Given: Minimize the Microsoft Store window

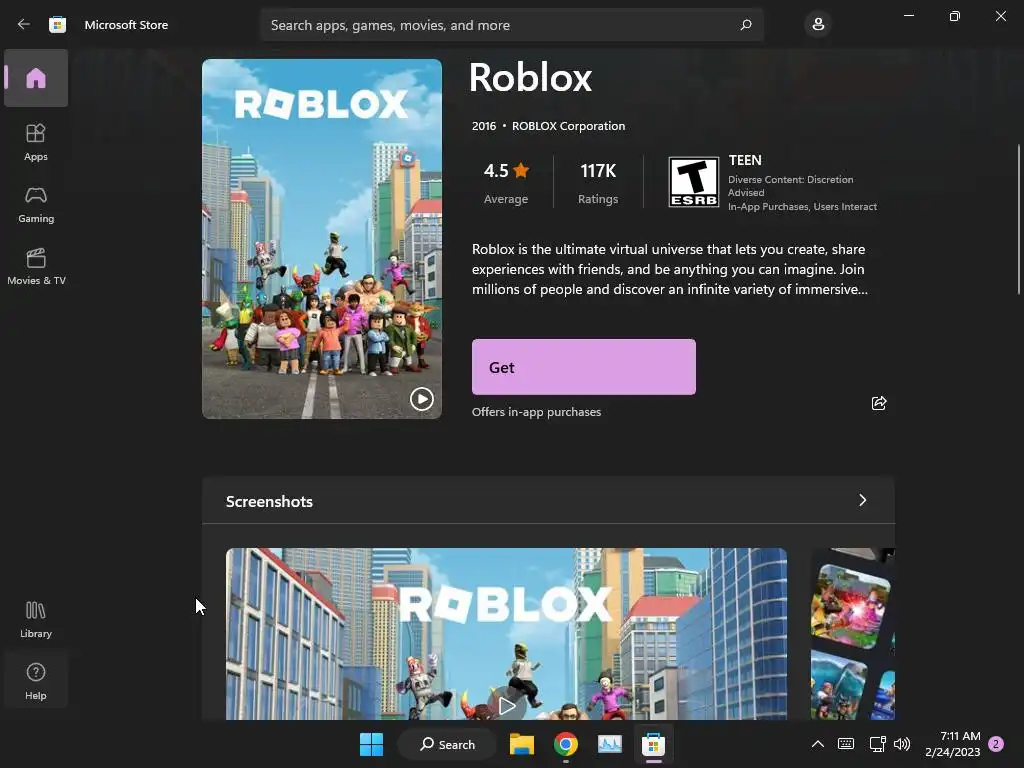Looking at the screenshot, I should point(909,16).
